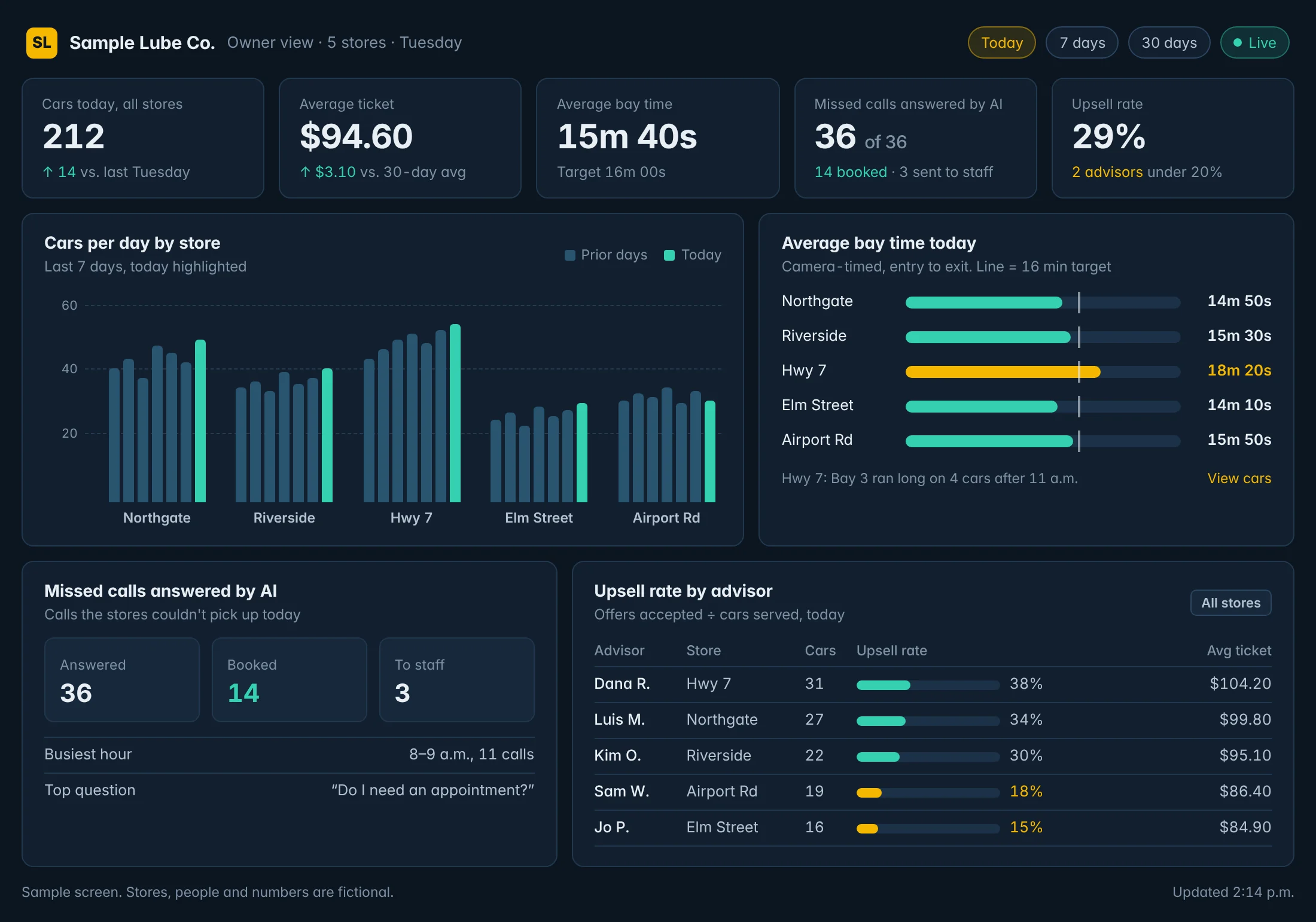1316x922 pixels.
Task: Switch to the 7 days range
Action: tap(1082, 43)
